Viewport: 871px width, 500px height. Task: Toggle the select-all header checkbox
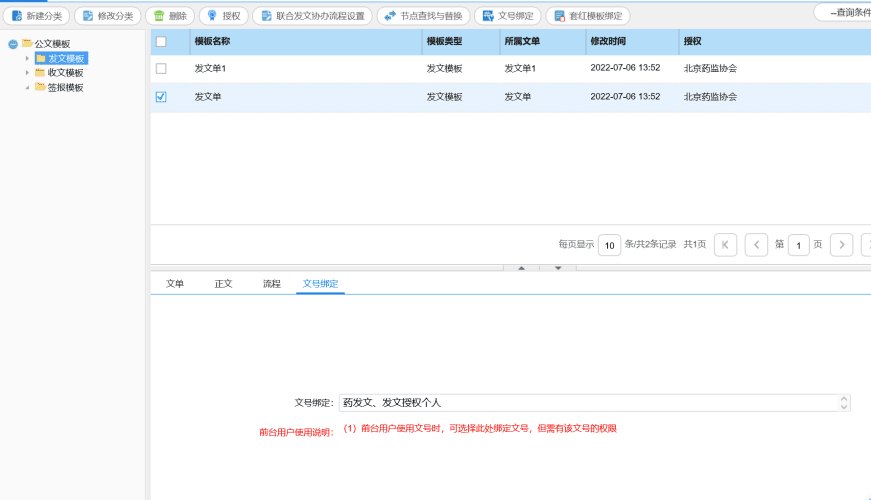tap(161, 42)
